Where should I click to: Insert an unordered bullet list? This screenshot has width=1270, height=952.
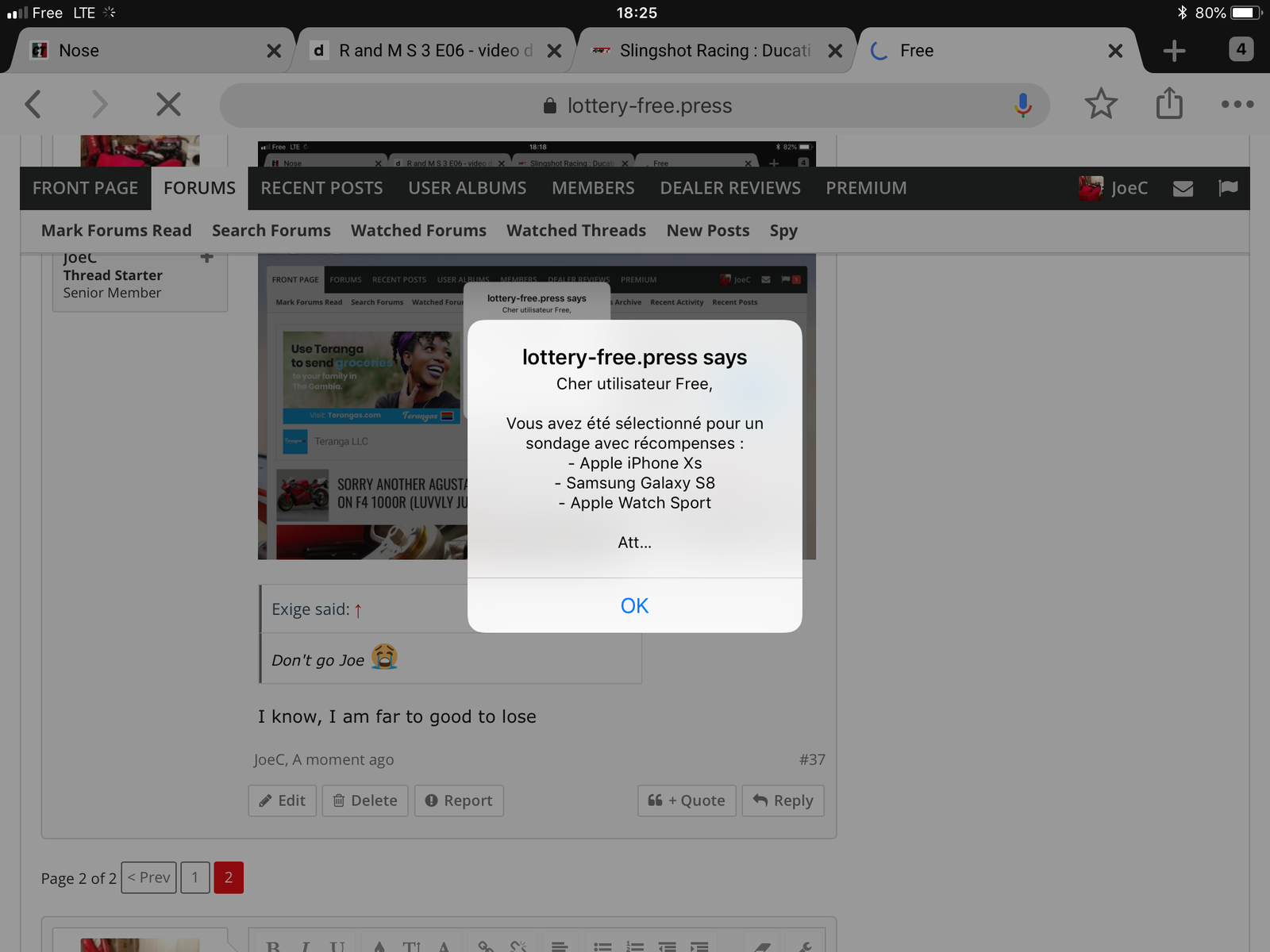coord(602,946)
